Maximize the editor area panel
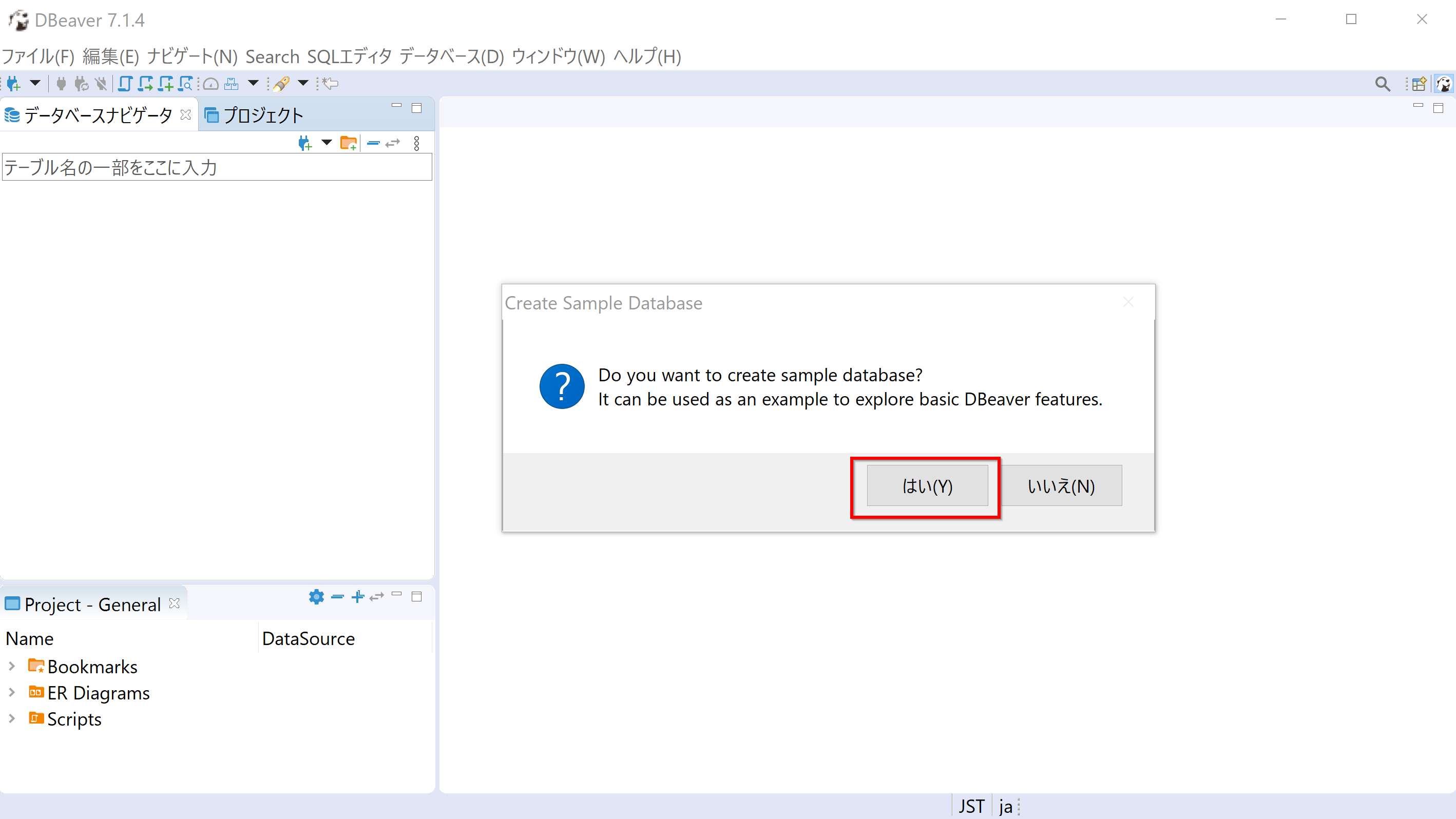 [x=1439, y=108]
